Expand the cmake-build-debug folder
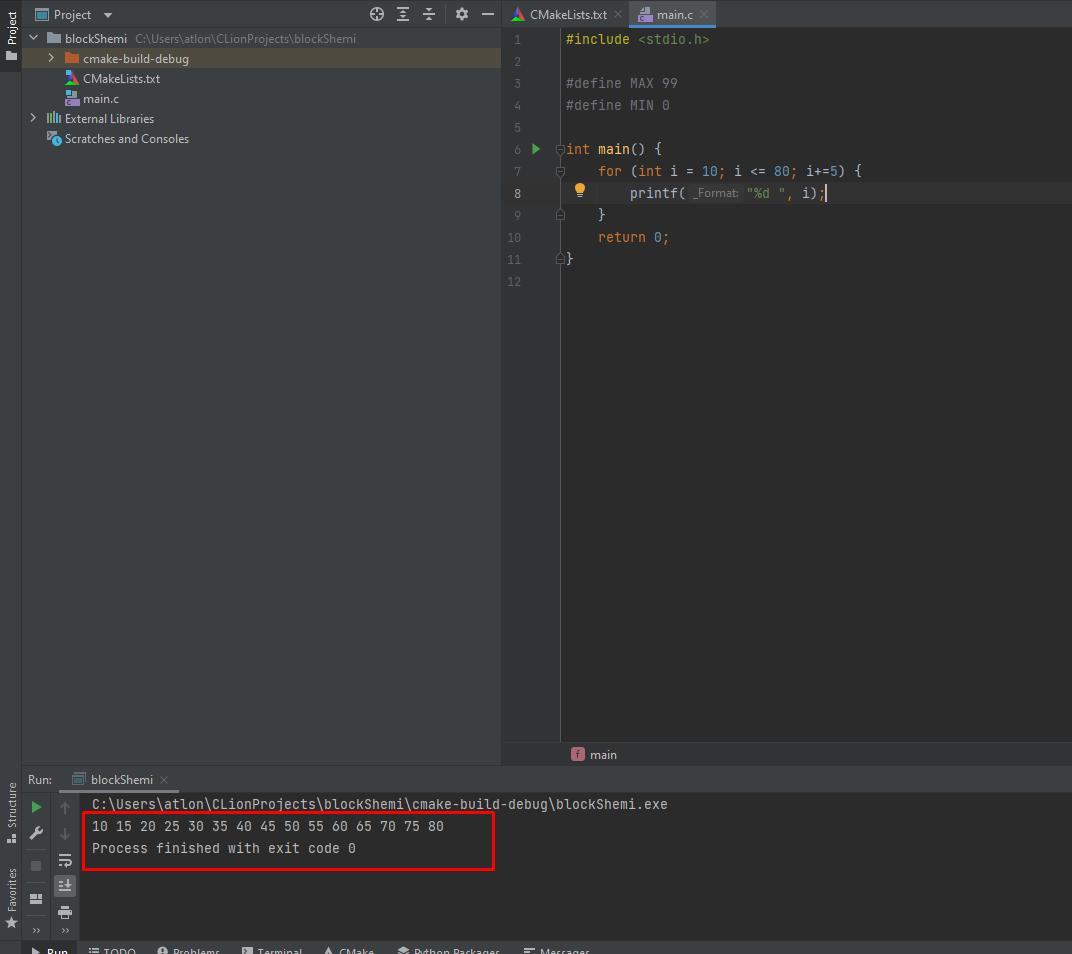This screenshot has height=954, width=1072. point(51,58)
